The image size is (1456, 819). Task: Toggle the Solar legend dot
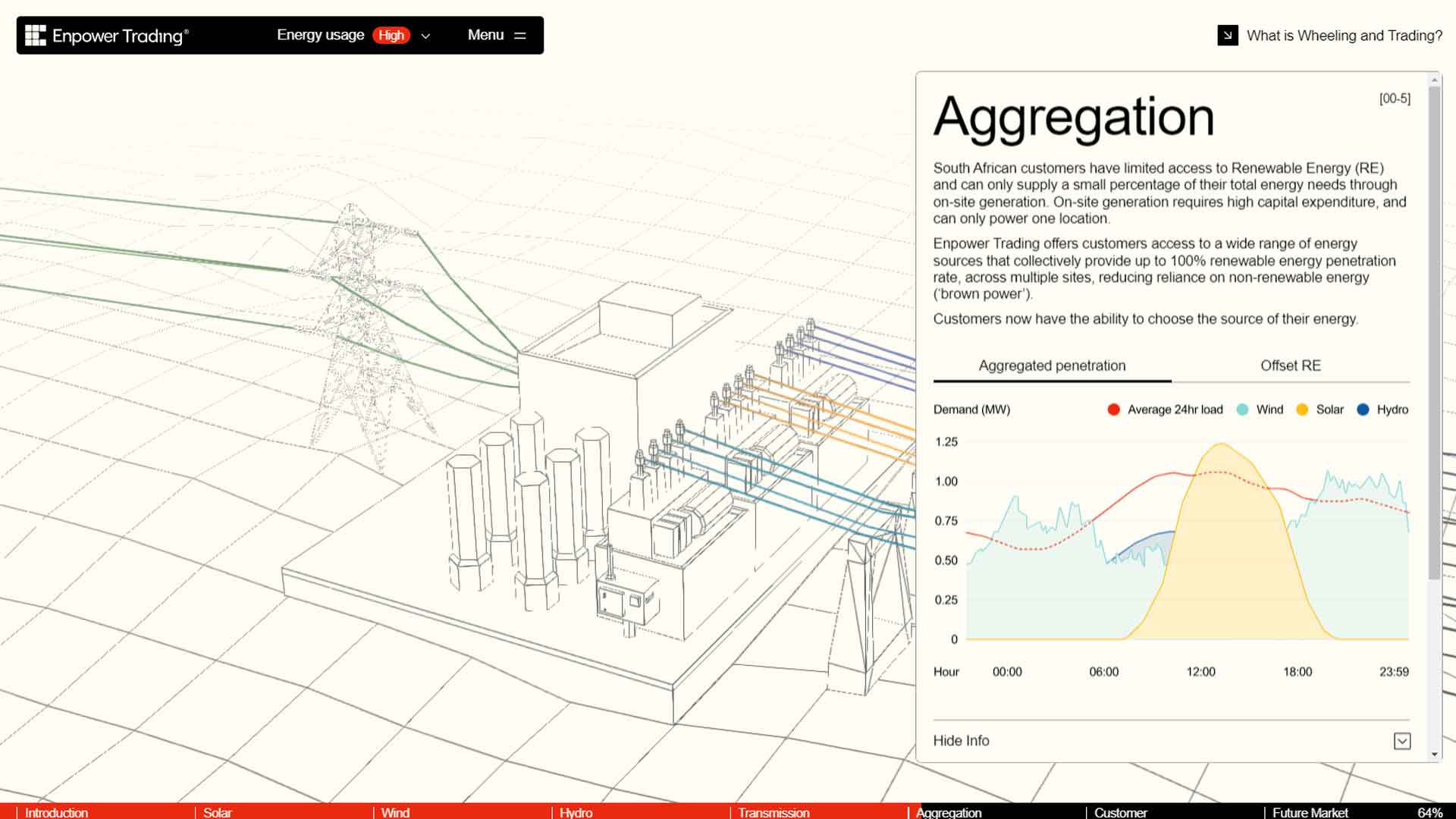click(1302, 409)
